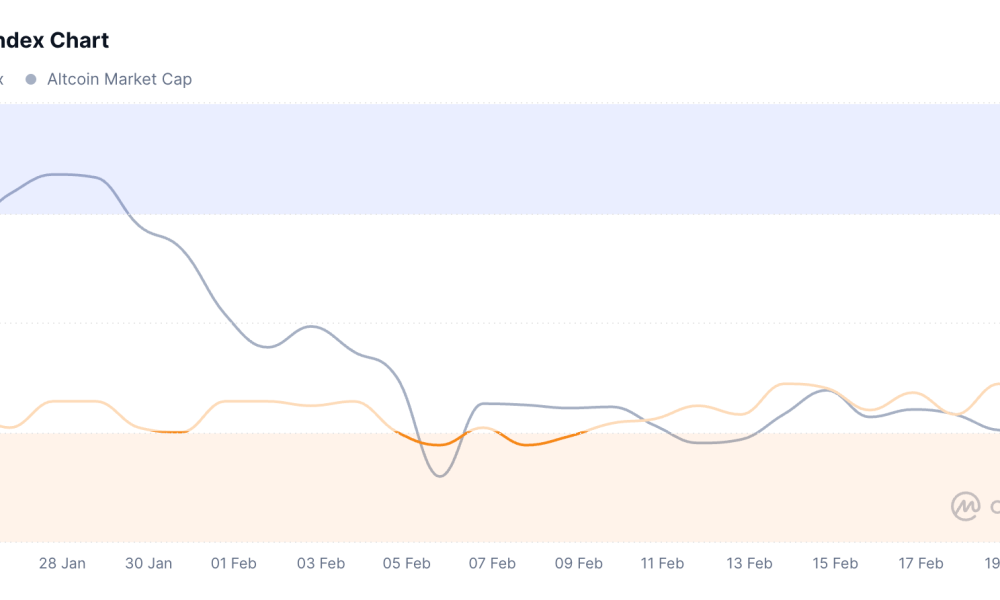Select the 15 Feb axis label
1000x600 pixels.
tap(835, 564)
